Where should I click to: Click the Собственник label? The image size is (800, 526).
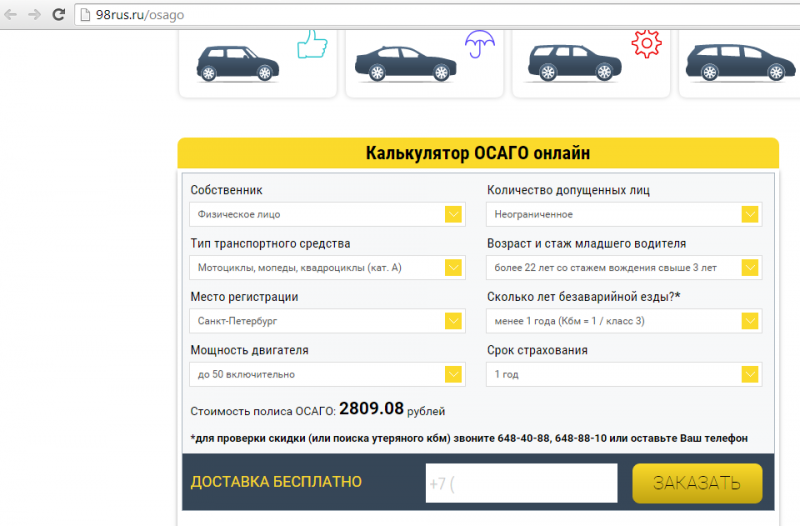227,190
